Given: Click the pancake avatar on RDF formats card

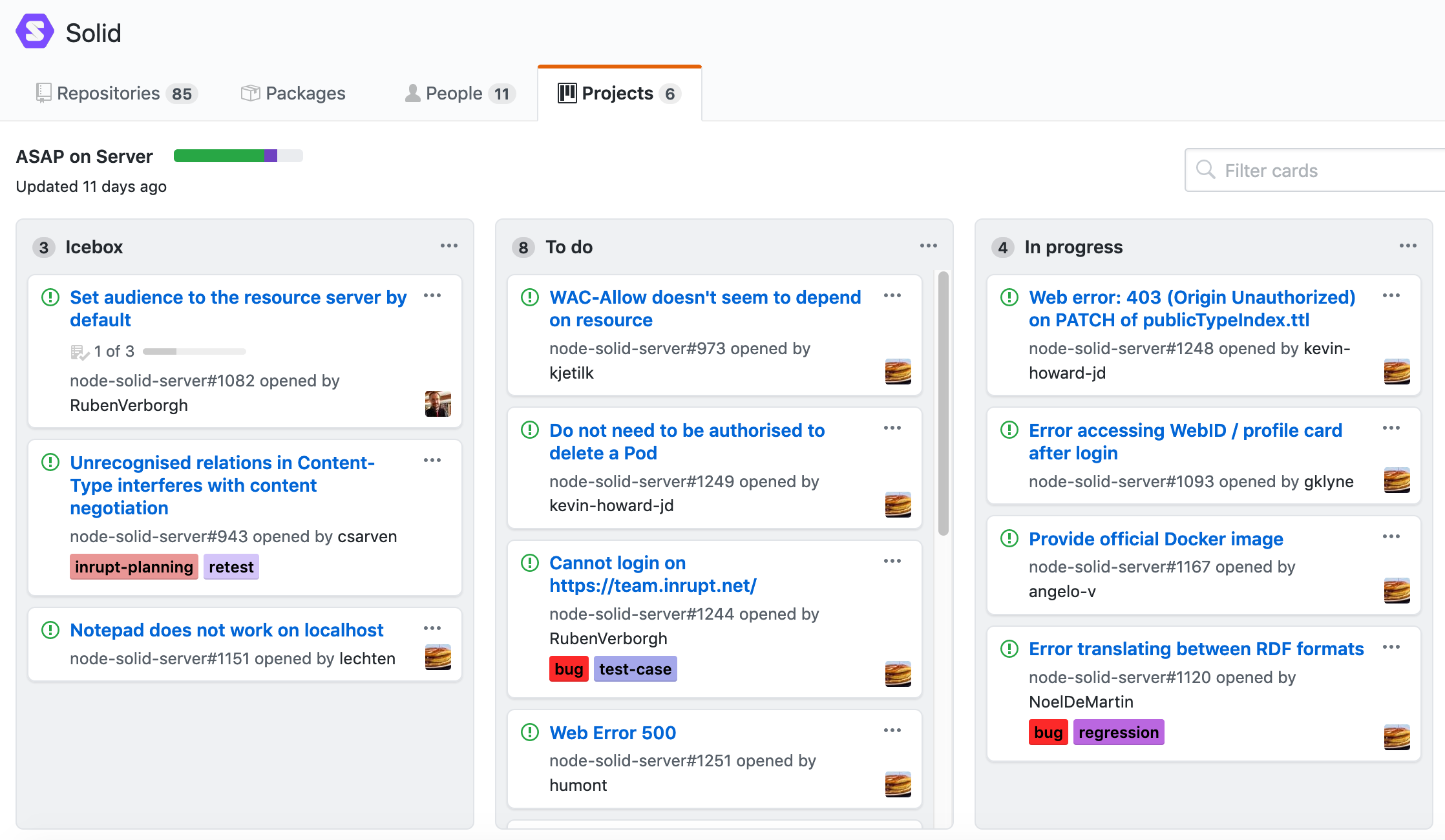Looking at the screenshot, I should click(1397, 737).
